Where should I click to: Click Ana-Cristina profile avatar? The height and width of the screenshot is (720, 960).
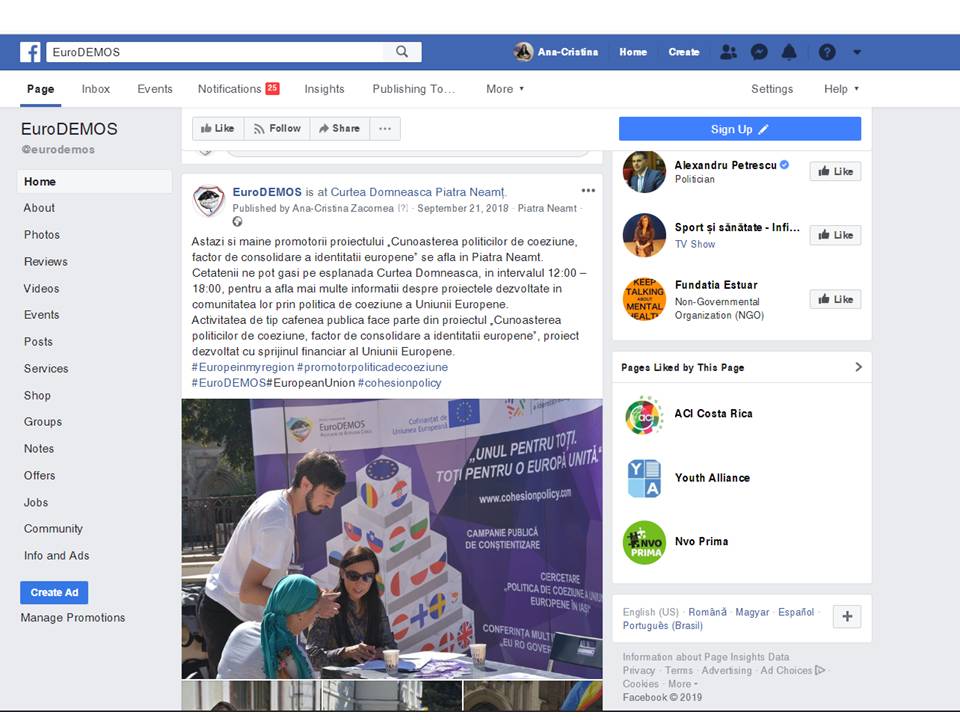pyautogui.click(x=523, y=52)
